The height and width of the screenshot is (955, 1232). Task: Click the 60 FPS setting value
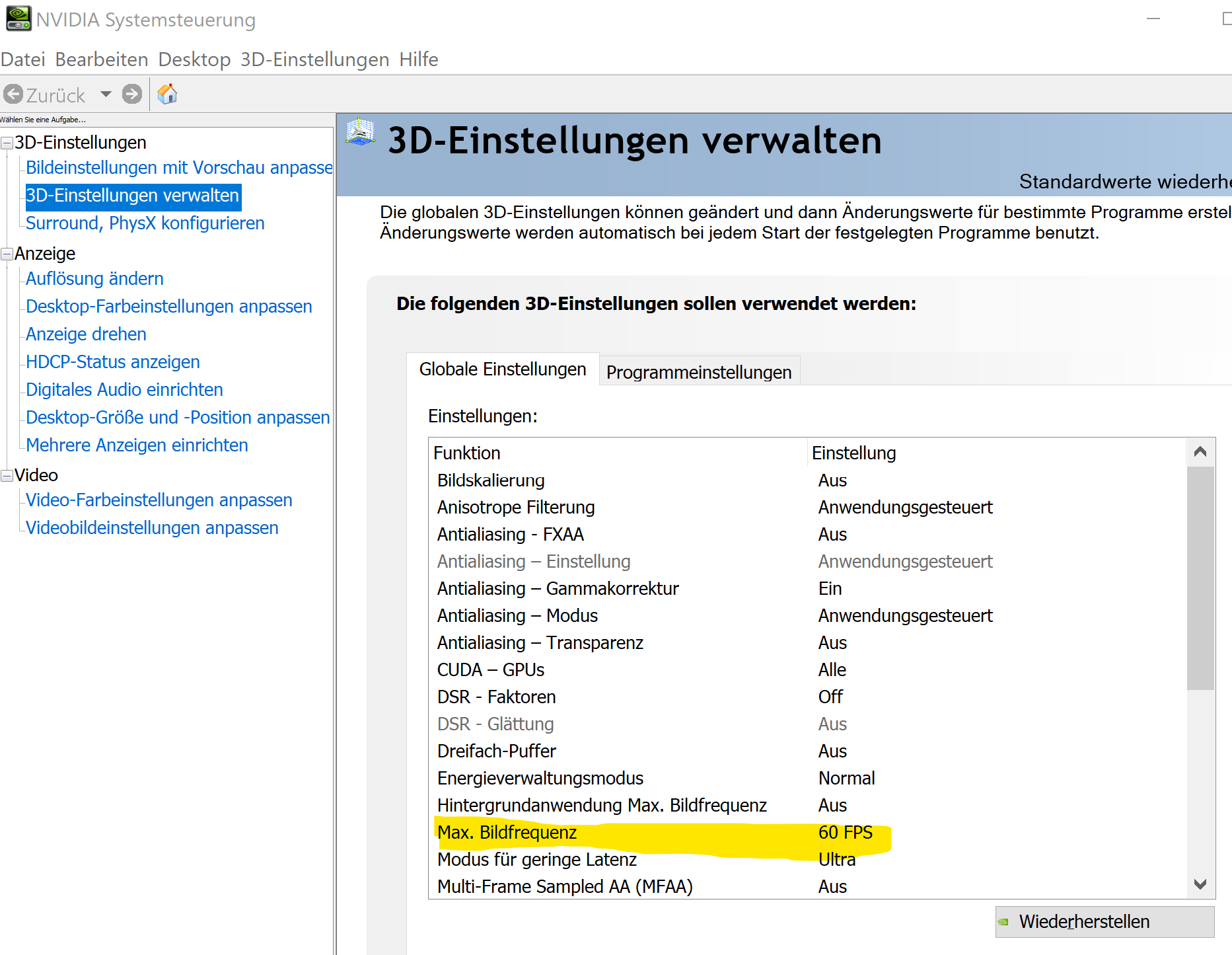846,833
